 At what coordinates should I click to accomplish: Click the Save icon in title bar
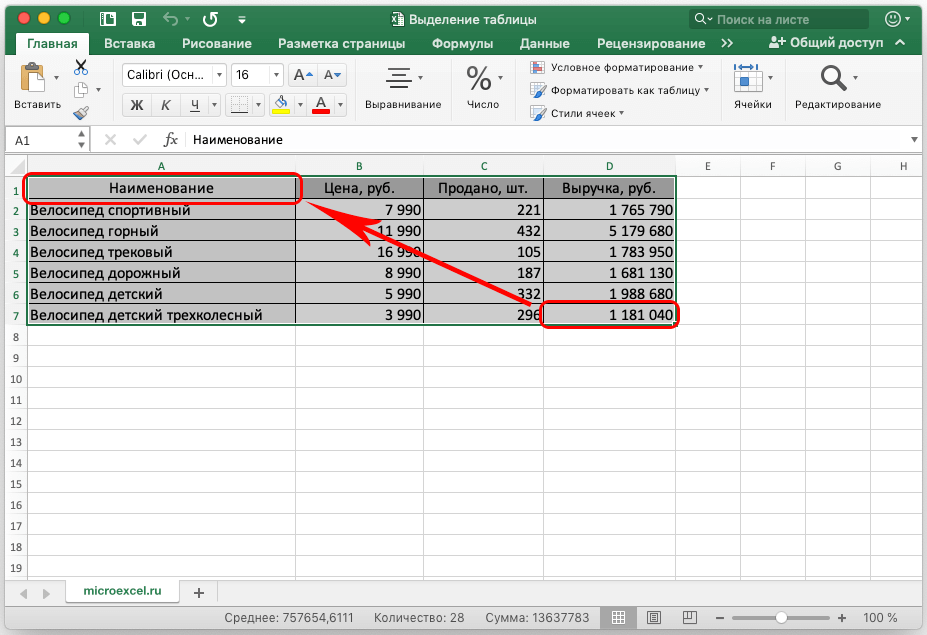(x=139, y=19)
